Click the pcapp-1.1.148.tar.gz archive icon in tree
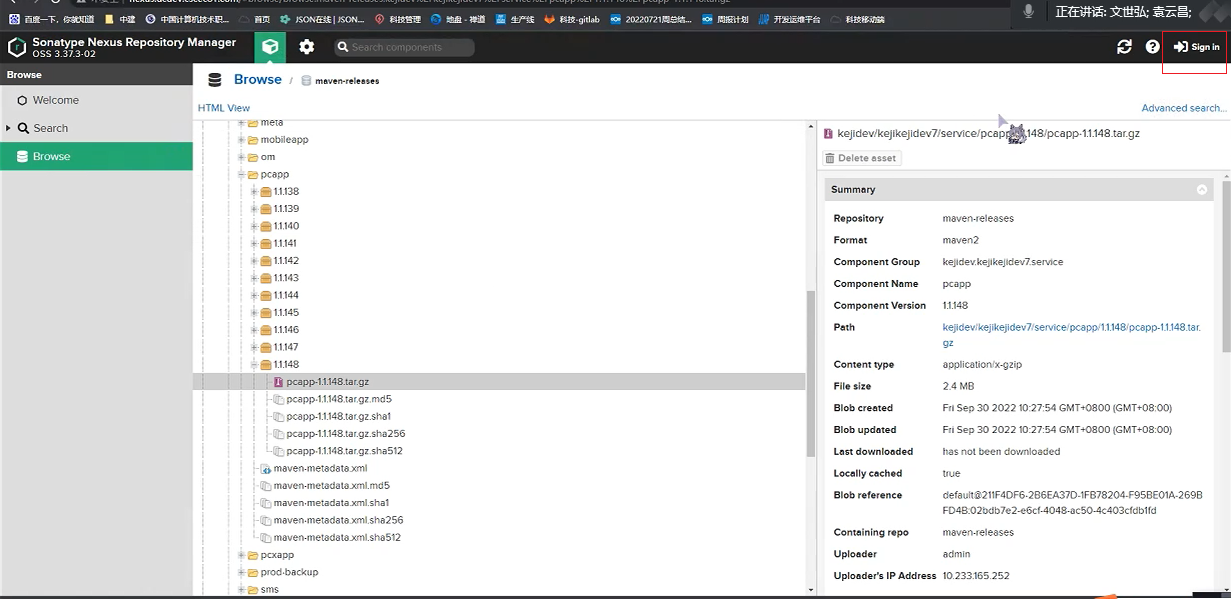Screen dimensions: 1231x599 pyautogui.click(x=279, y=381)
